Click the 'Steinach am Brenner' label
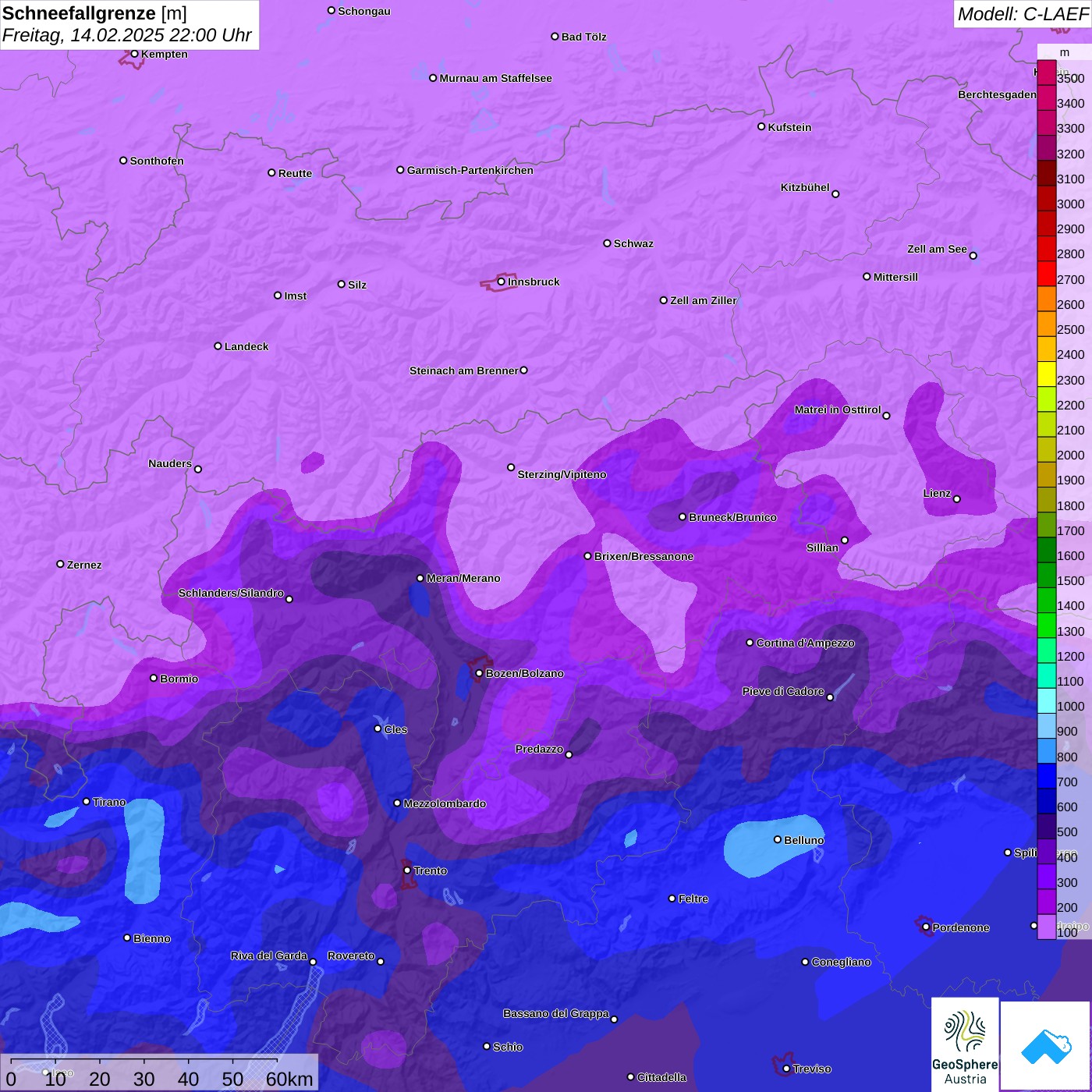 point(464,370)
